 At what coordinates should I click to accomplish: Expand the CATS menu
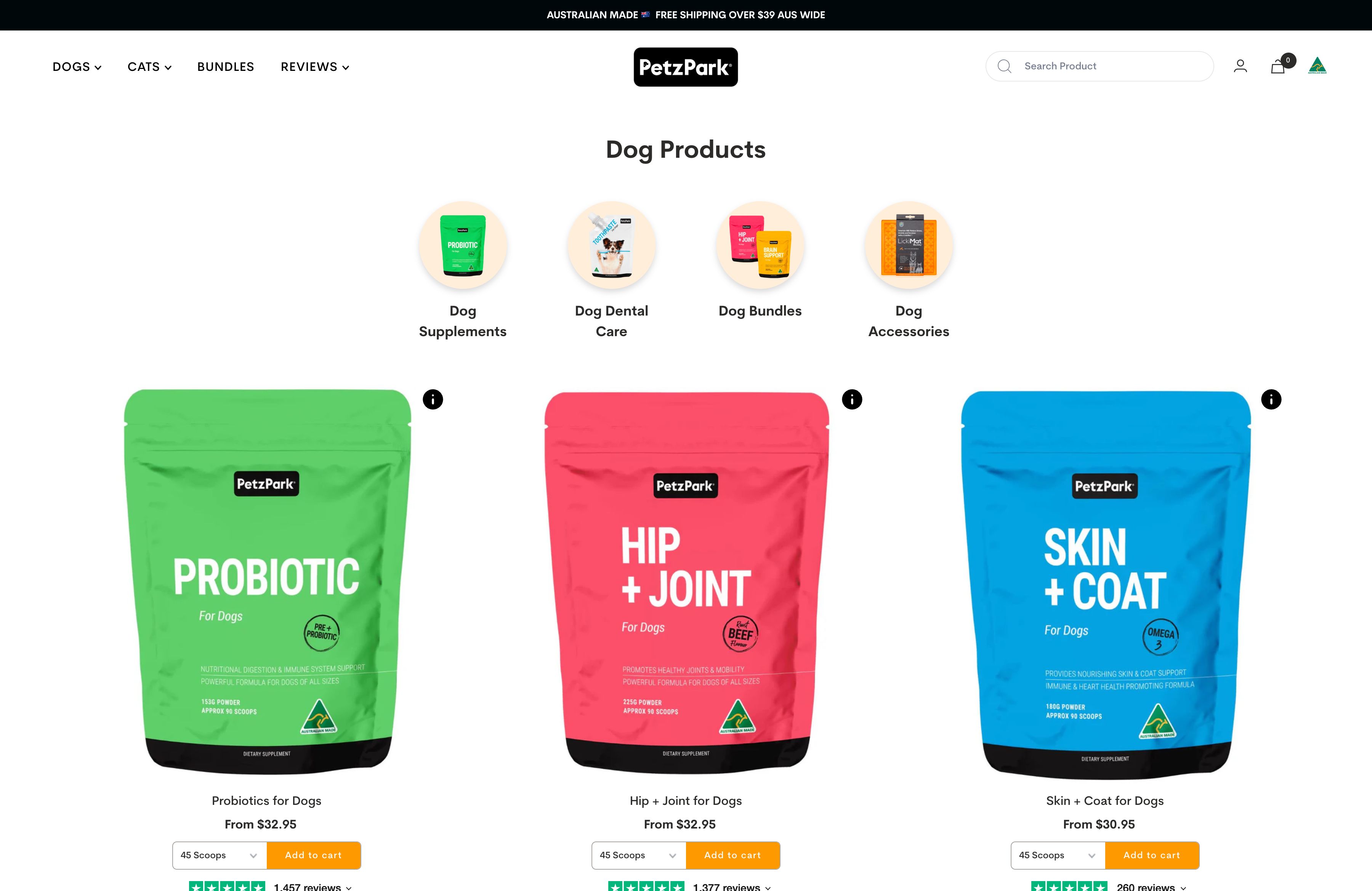pyautogui.click(x=149, y=67)
